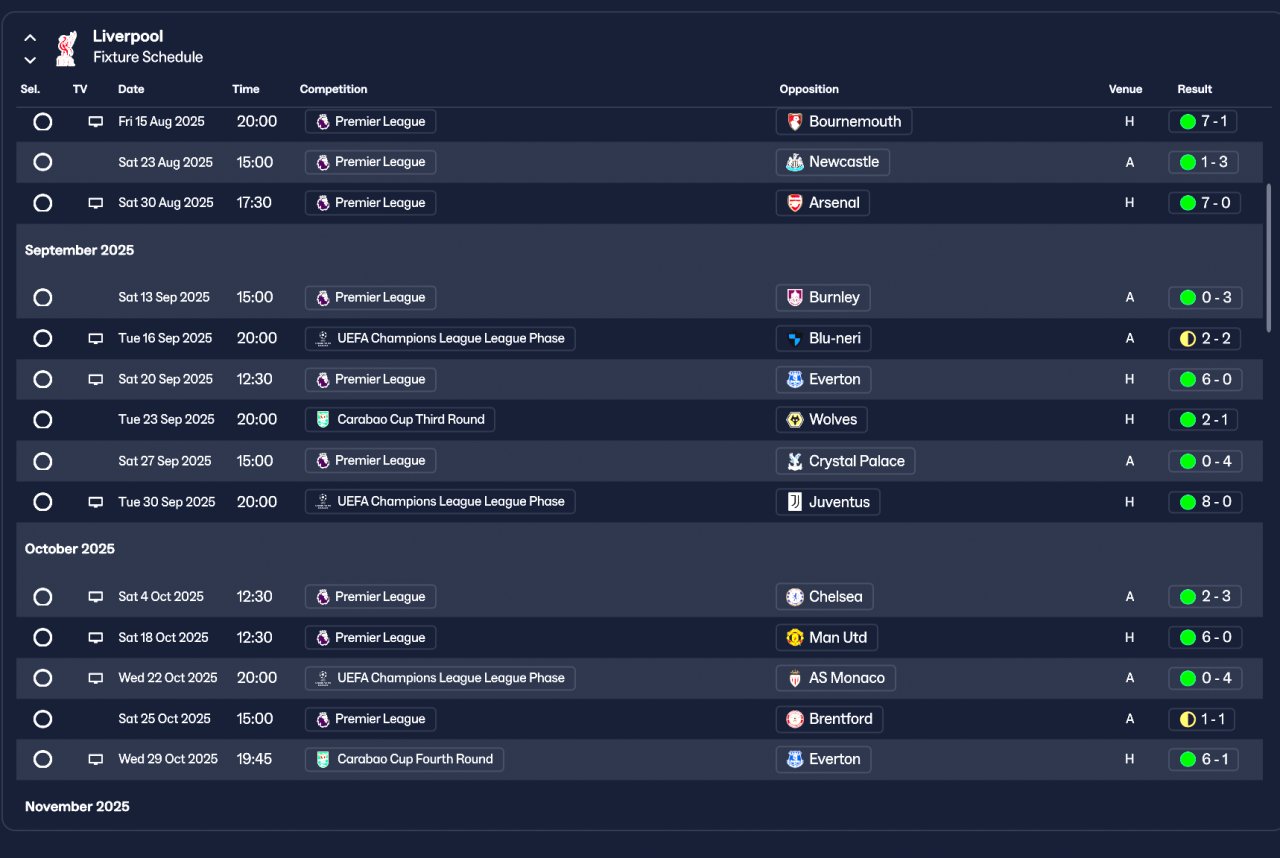
Task: Click the Man Utd club crest
Action: click(795, 638)
